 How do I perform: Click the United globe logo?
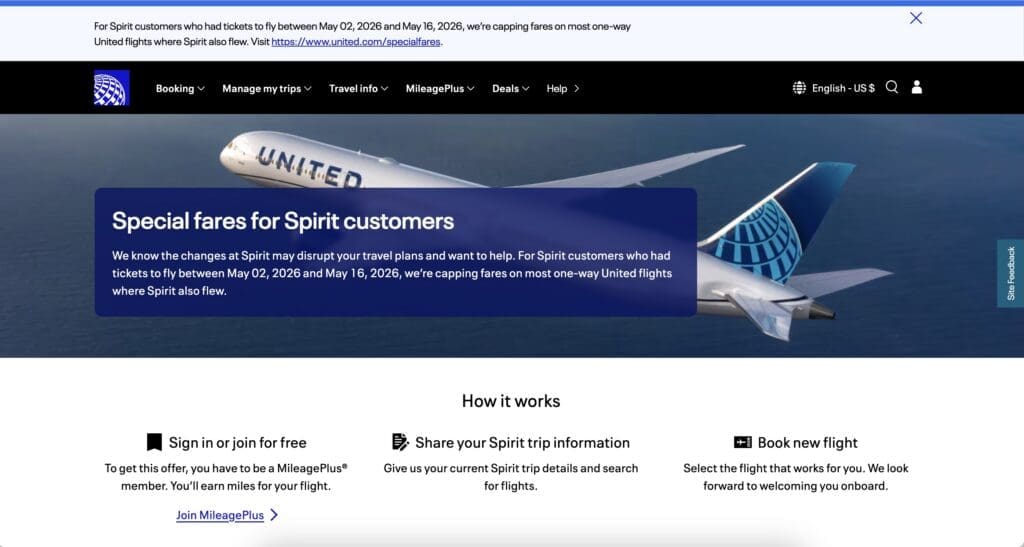[x=112, y=88]
